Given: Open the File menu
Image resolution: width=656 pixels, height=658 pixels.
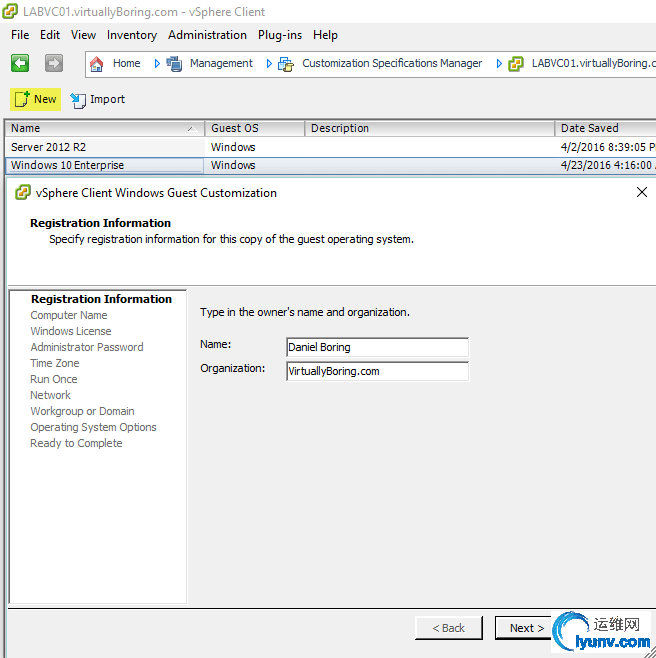Looking at the screenshot, I should 20,35.
